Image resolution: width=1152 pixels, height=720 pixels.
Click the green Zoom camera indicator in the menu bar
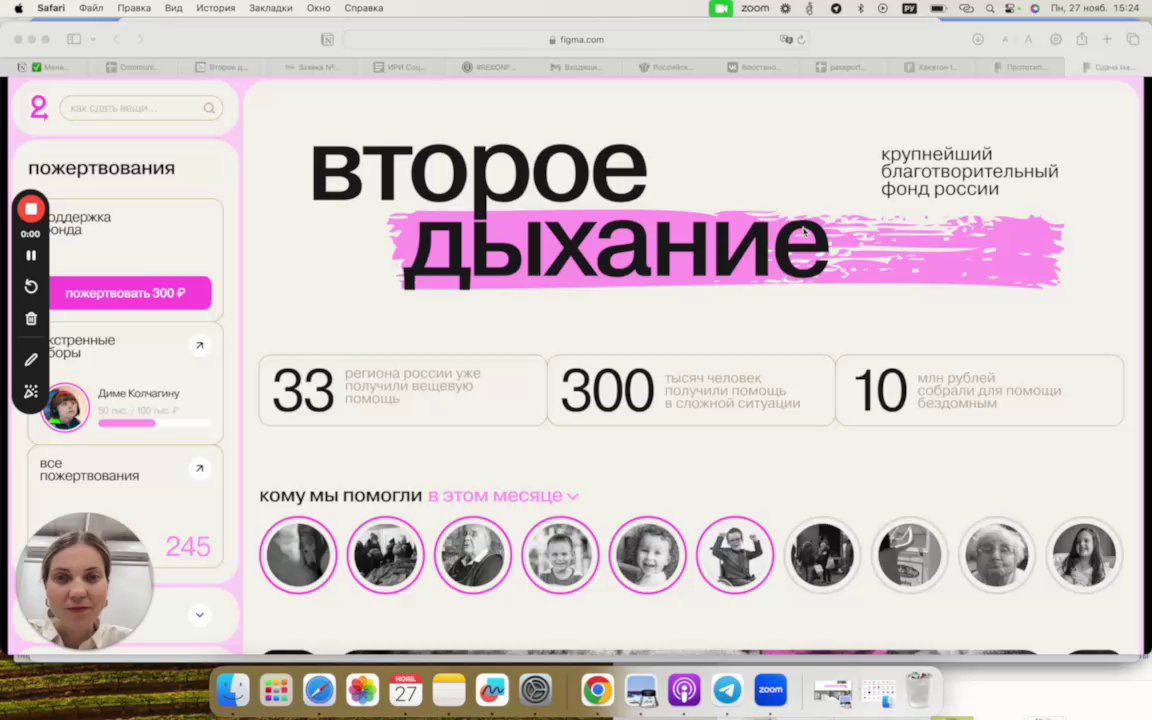point(721,8)
